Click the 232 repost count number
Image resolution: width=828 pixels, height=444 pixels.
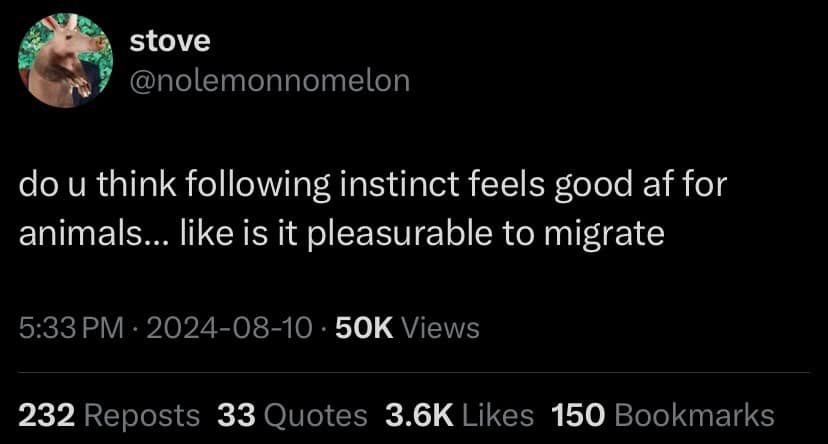click(47, 415)
